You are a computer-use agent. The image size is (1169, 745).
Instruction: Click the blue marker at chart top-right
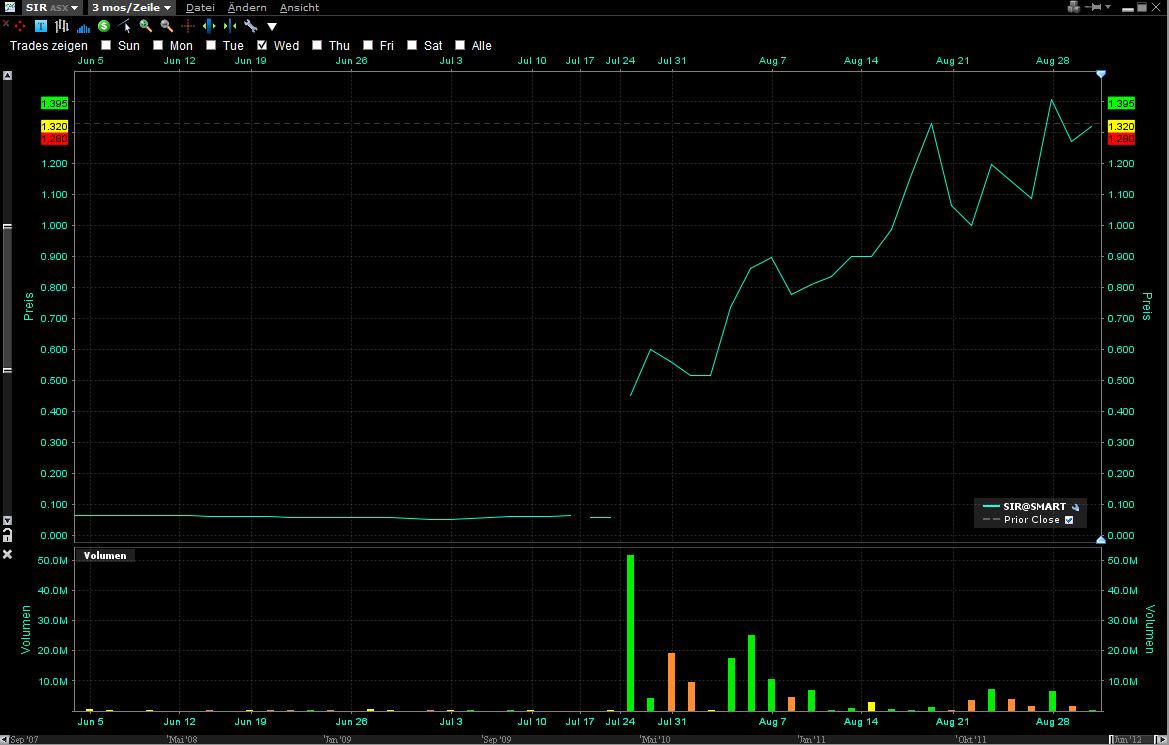pos(1101,74)
